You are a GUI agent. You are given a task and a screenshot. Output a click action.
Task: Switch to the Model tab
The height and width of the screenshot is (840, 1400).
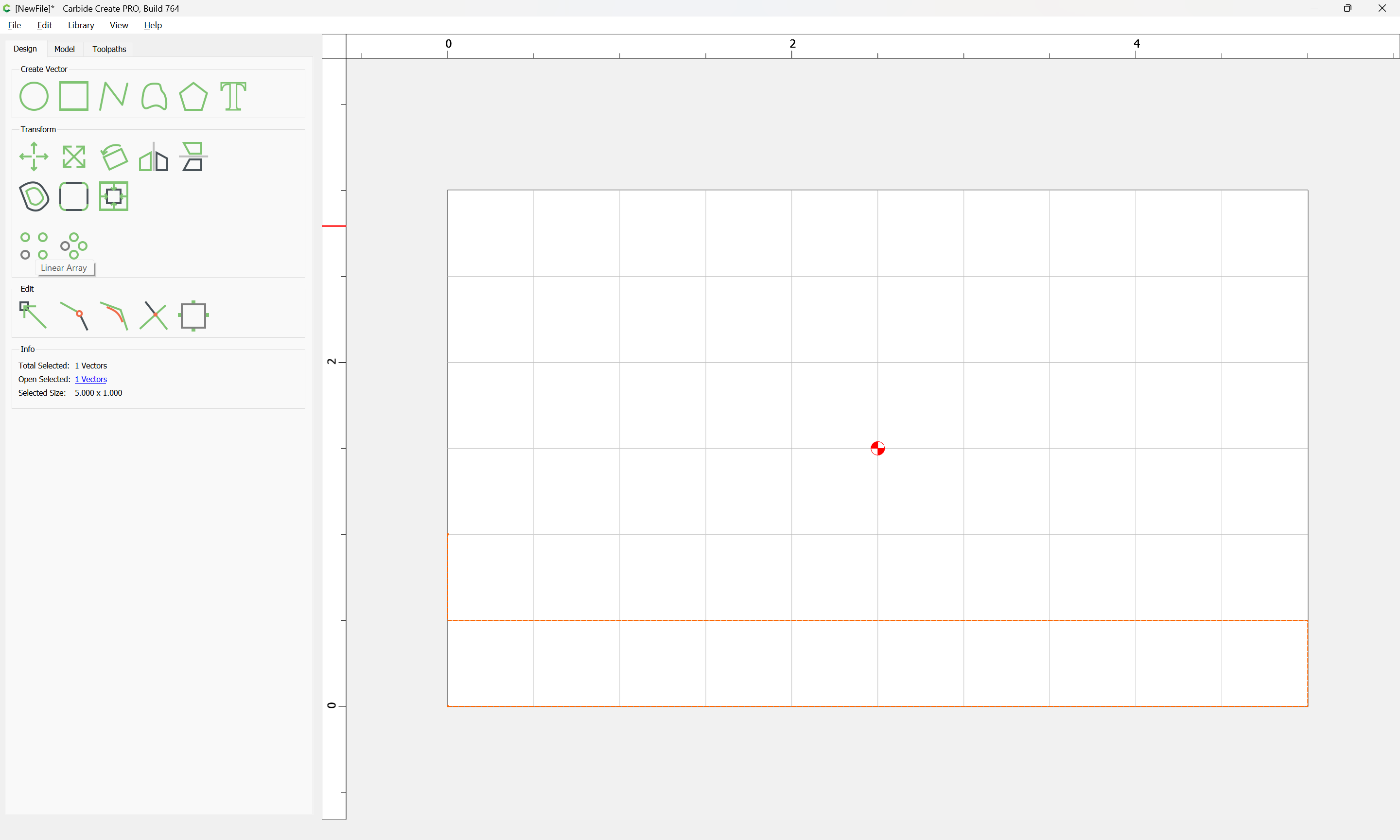click(65, 49)
